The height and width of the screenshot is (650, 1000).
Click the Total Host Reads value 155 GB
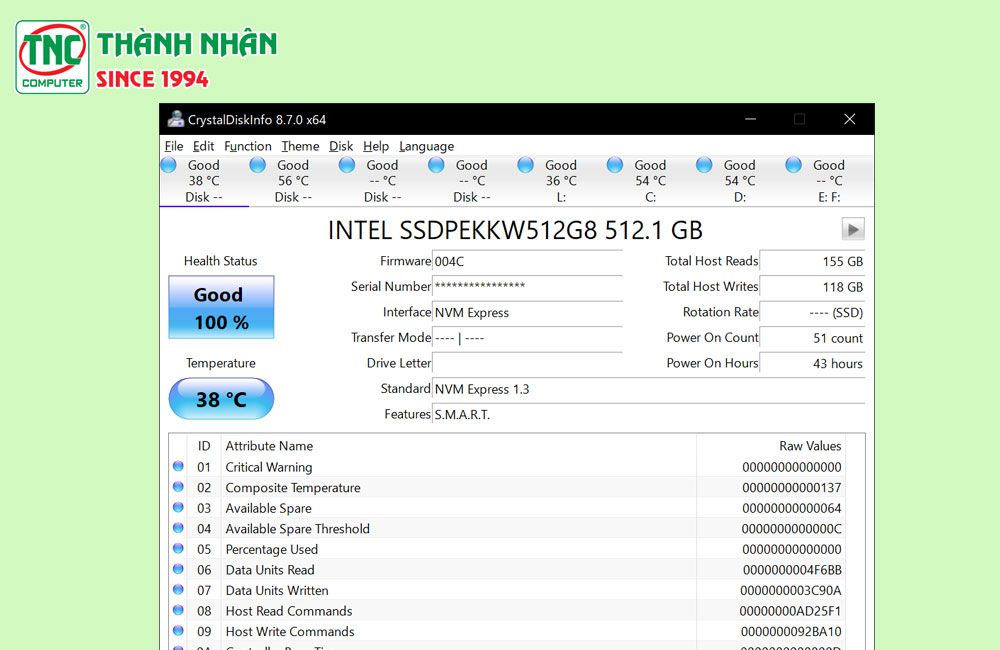coord(812,262)
